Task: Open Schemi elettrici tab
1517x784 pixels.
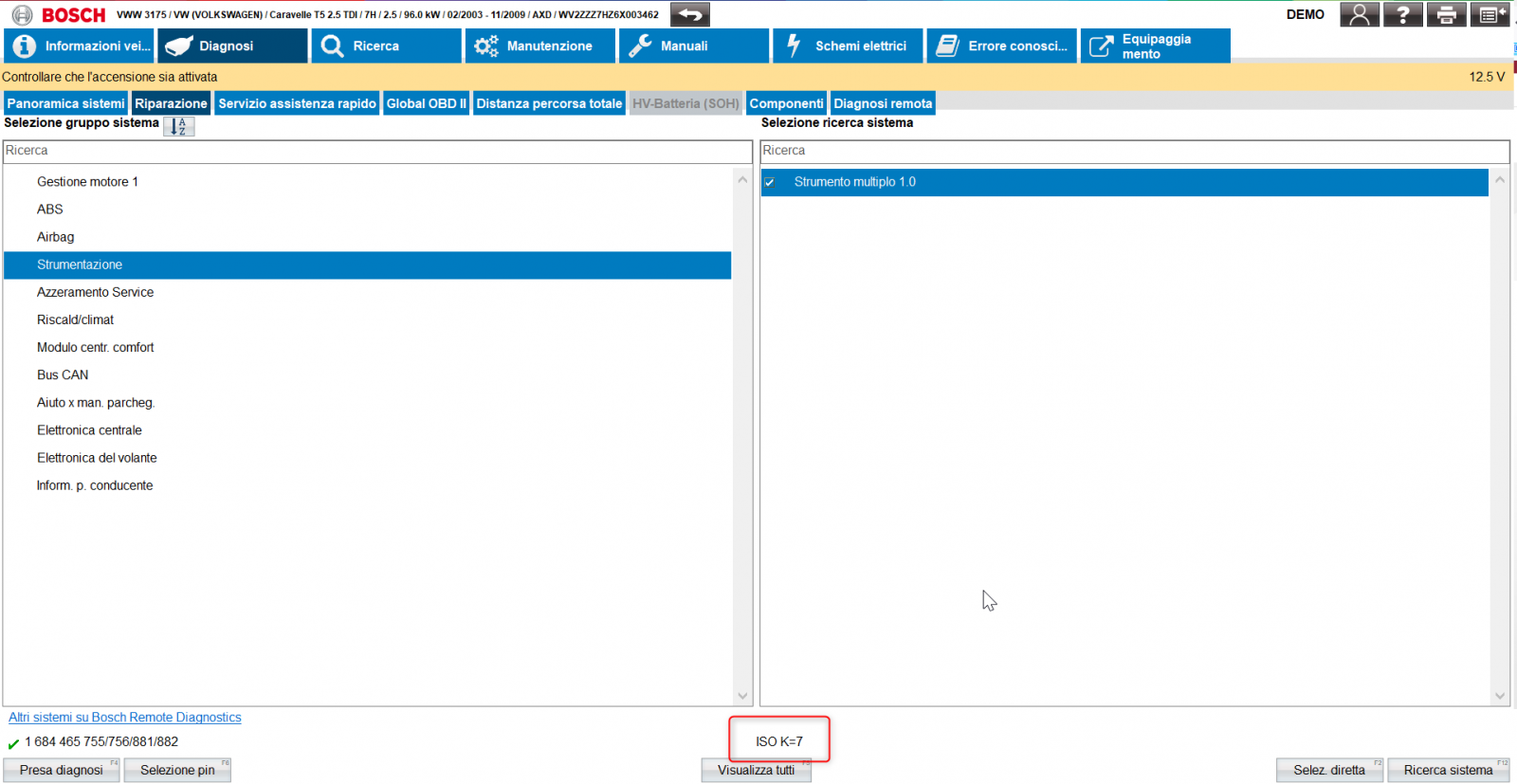Action: click(848, 46)
